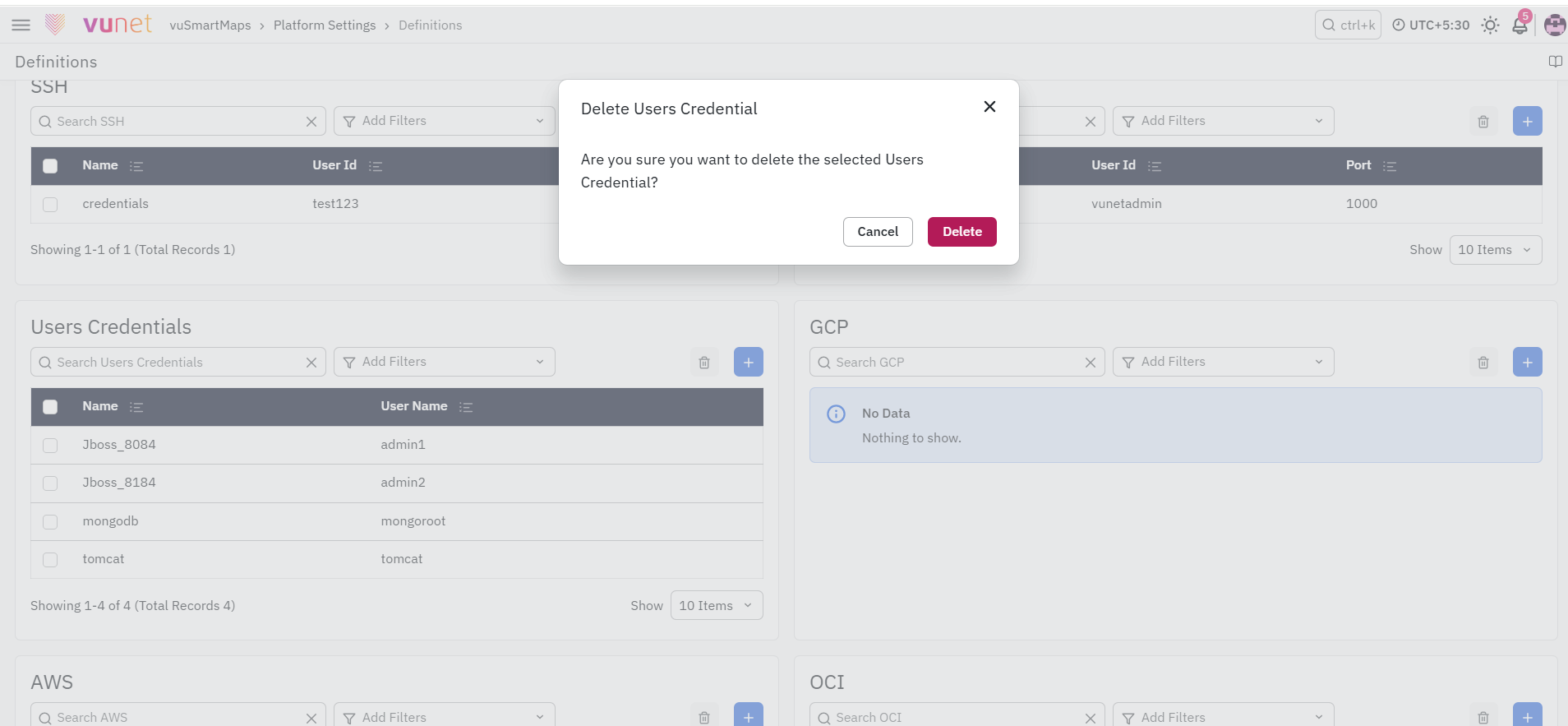Open the user profile avatar

[1554, 25]
